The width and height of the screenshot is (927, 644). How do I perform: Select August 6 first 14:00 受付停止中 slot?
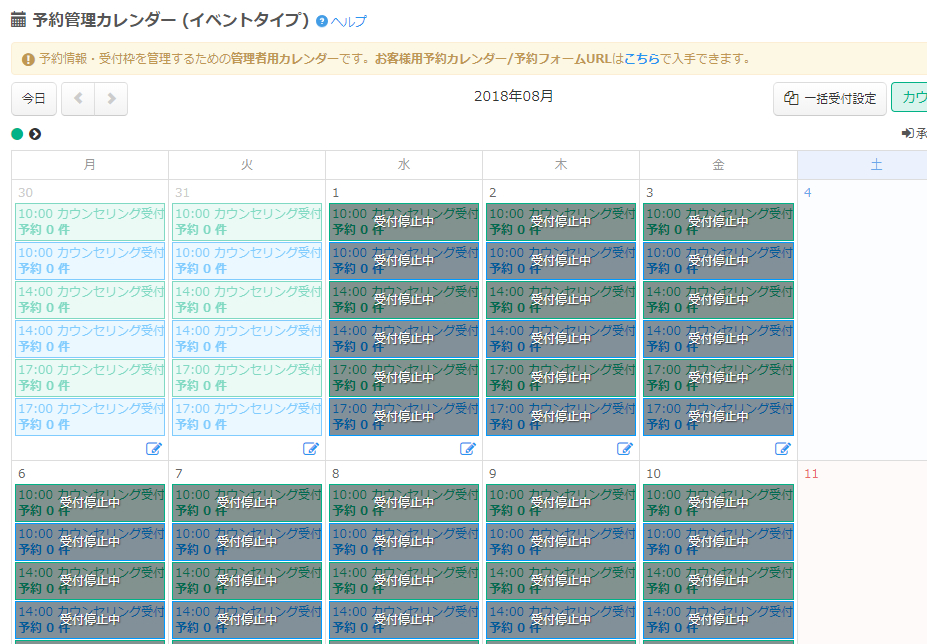(90, 580)
